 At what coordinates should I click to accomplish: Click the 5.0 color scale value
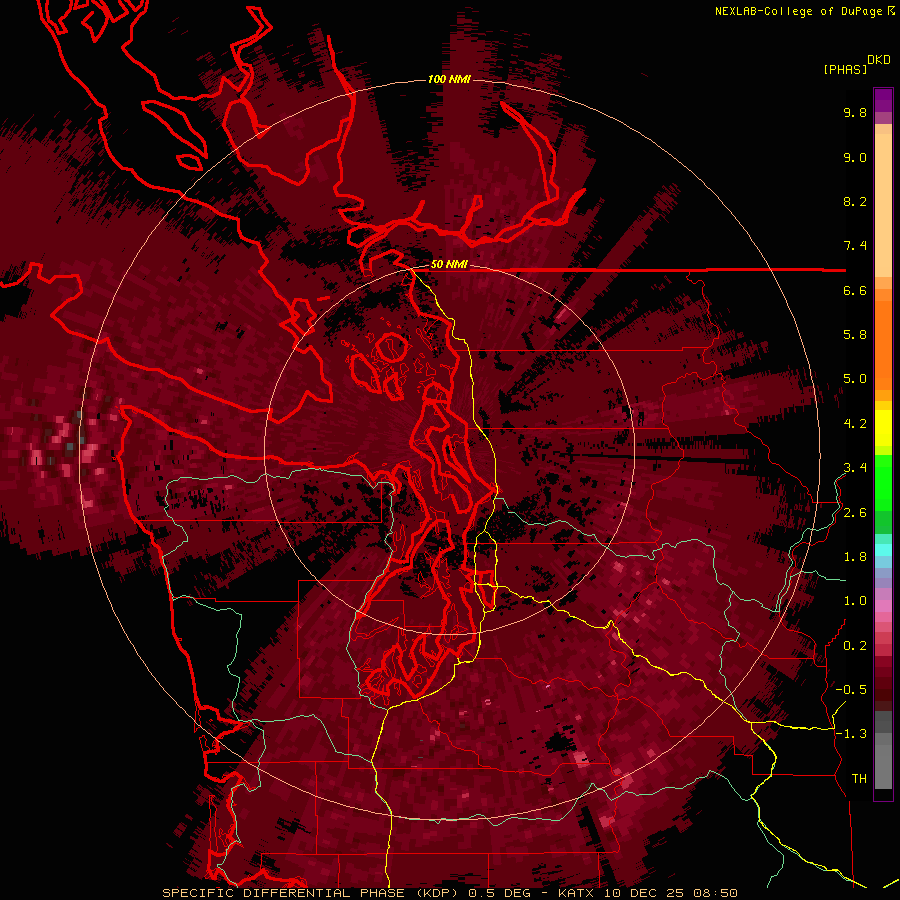tap(855, 379)
